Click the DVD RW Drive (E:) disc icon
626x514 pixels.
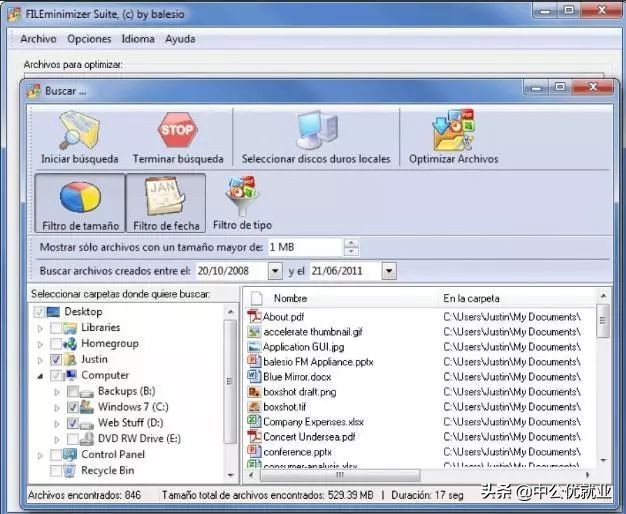87,439
